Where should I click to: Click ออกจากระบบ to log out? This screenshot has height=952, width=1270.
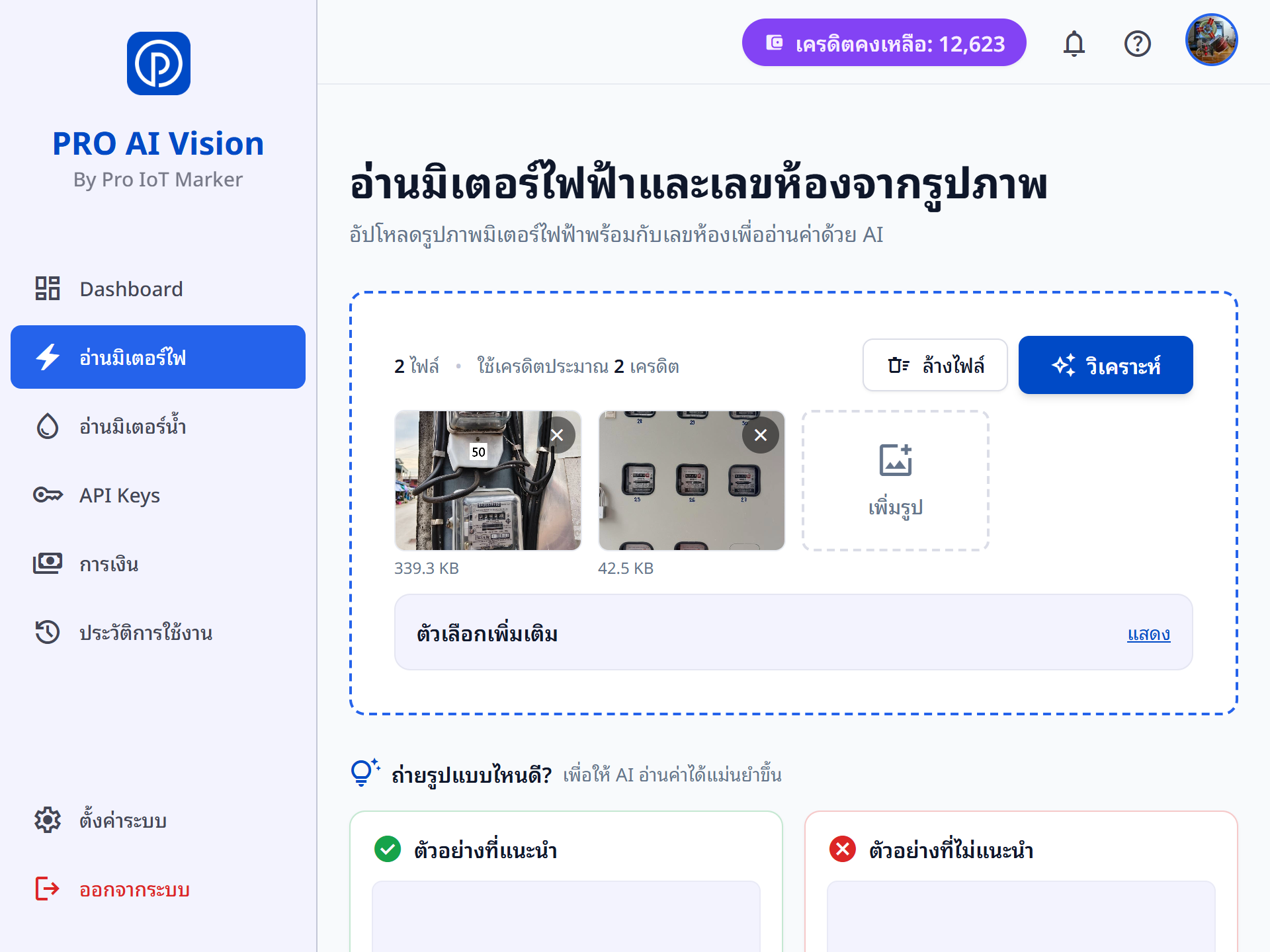158,889
